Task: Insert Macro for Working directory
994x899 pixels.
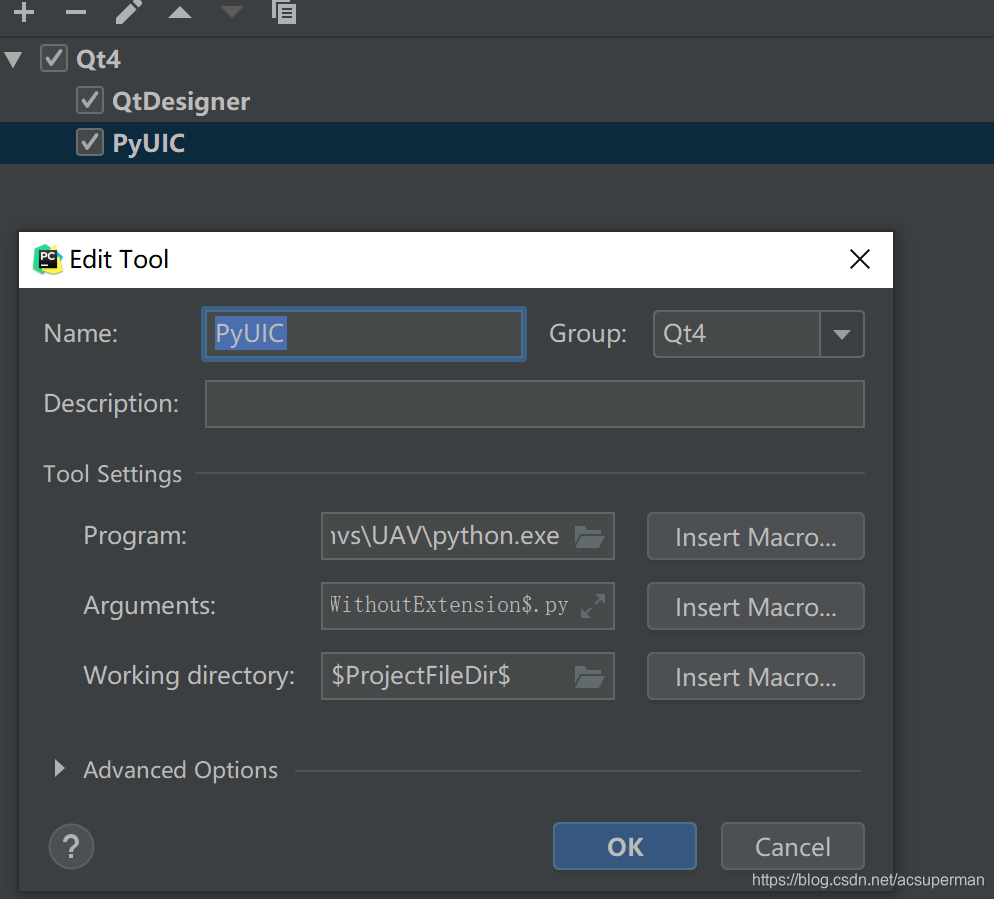Action: click(x=756, y=676)
